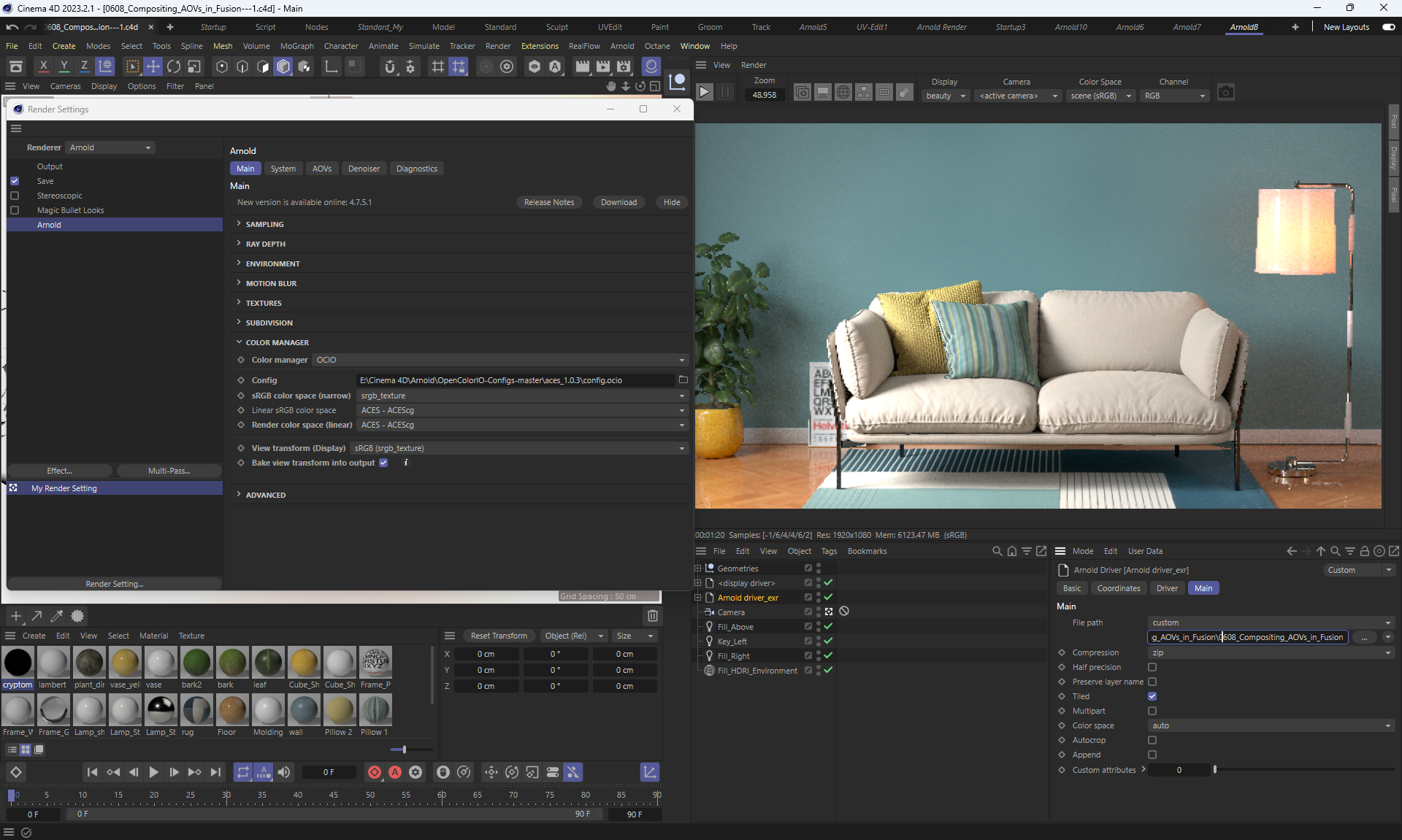Disable the Tiled checkbox
This screenshot has width=1402, height=840.
point(1152,696)
